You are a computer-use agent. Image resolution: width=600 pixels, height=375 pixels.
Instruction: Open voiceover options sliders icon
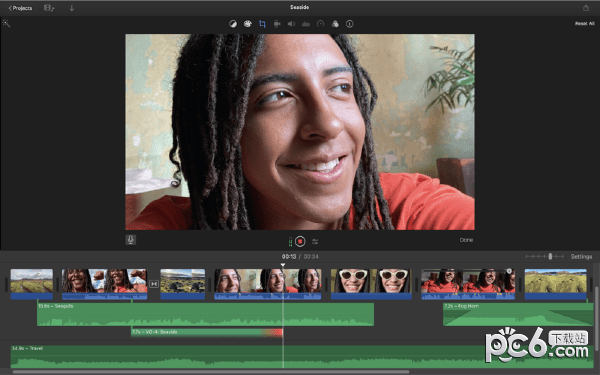coord(315,241)
